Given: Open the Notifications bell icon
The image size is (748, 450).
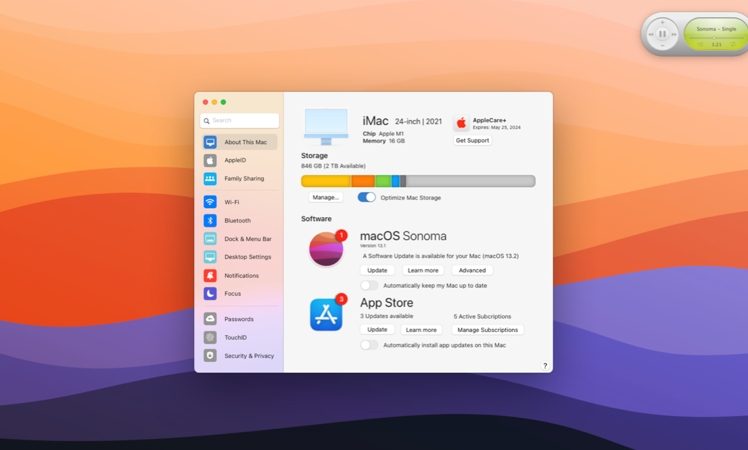Looking at the screenshot, I should (210, 275).
